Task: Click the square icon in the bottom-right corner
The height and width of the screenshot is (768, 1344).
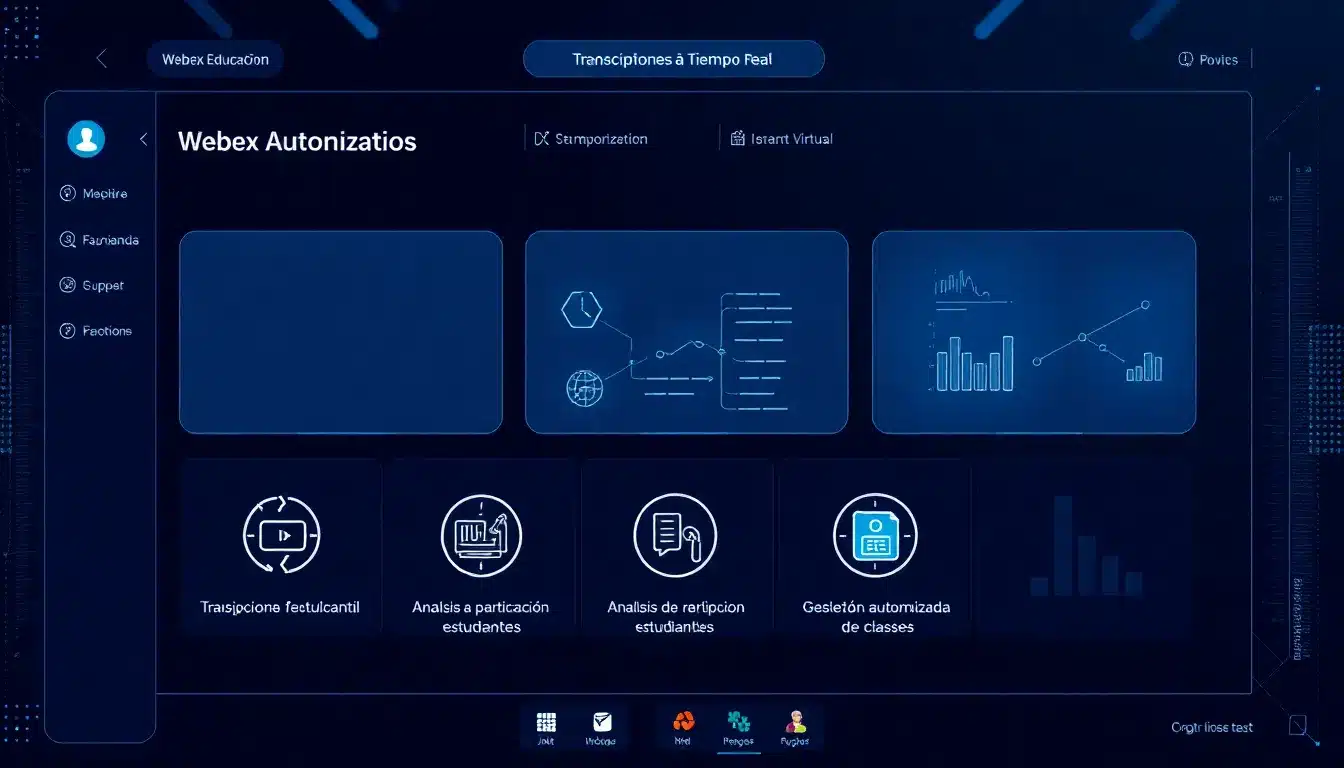Action: coord(1297,725)
